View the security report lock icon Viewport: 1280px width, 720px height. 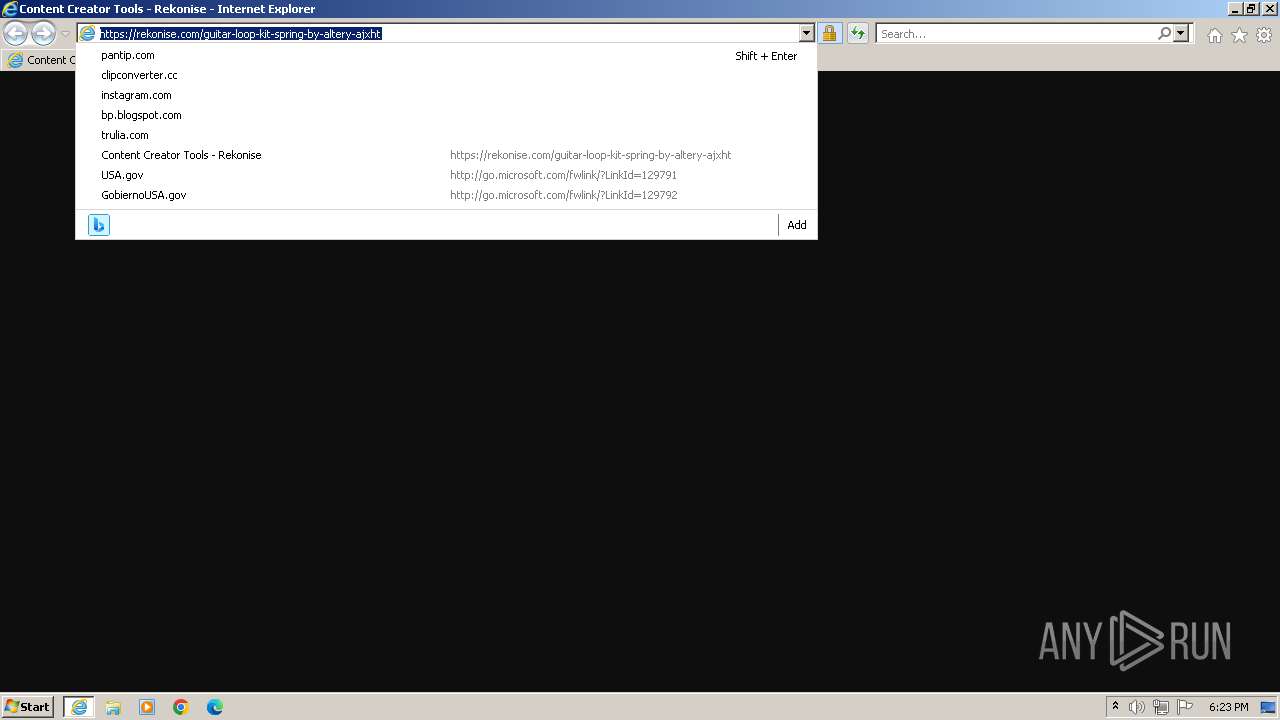(x=829, y=34)
